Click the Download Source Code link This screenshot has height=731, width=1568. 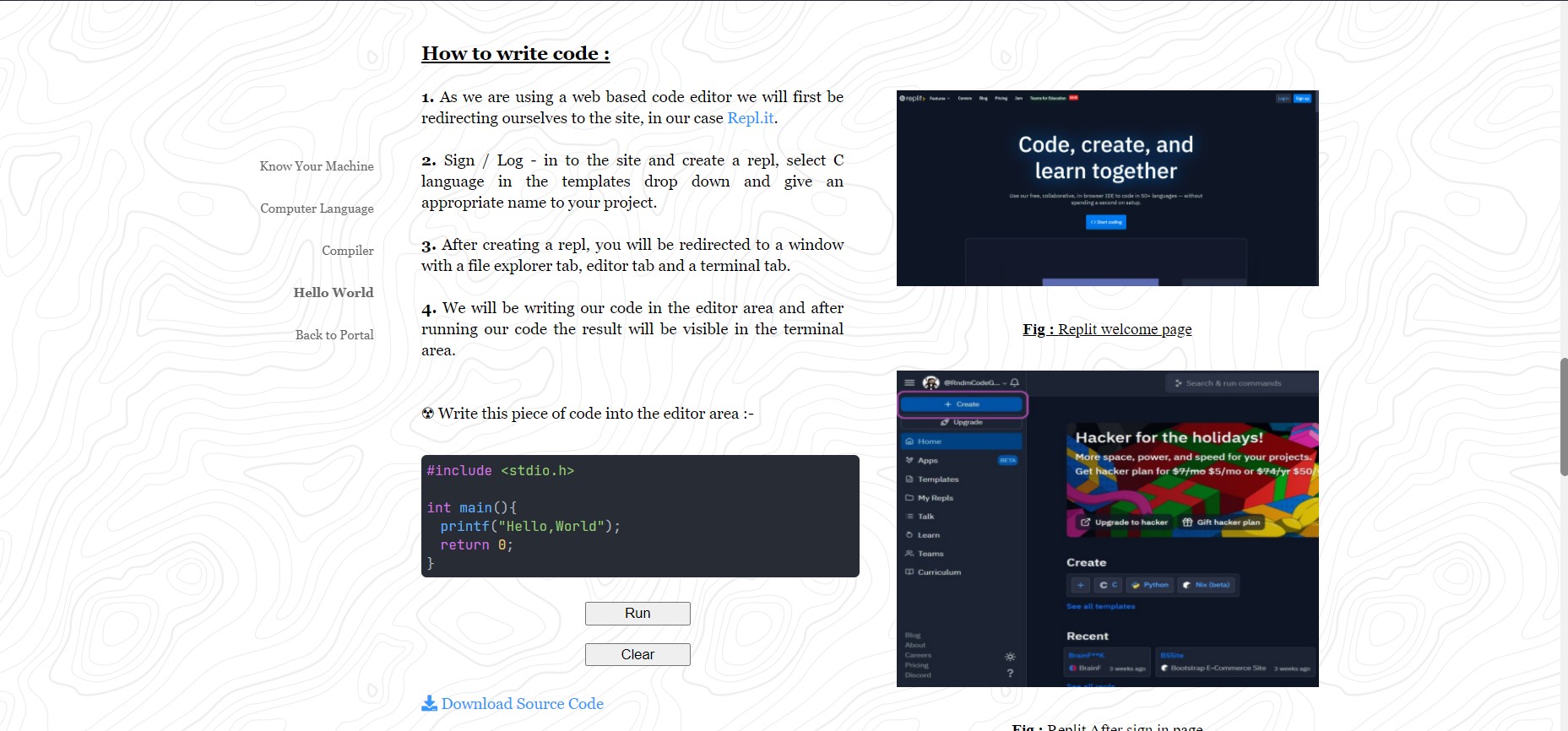coord(522,704)
